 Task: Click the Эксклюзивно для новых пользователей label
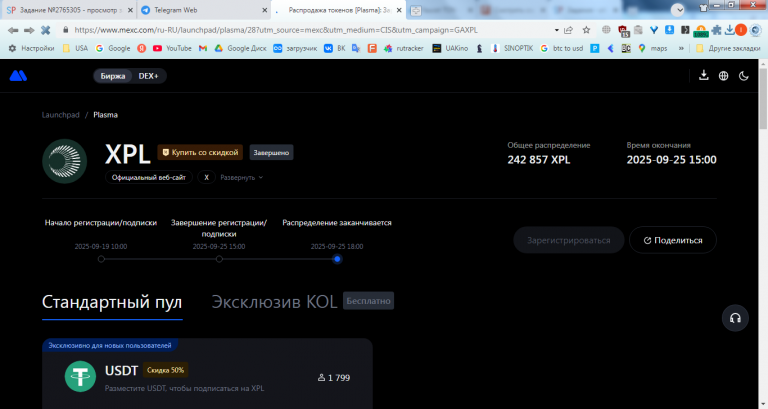pos(110,345)
